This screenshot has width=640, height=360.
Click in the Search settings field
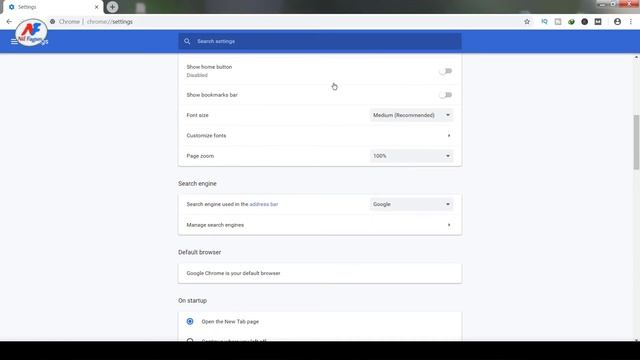pyautogui.click(x=320, y=41)
